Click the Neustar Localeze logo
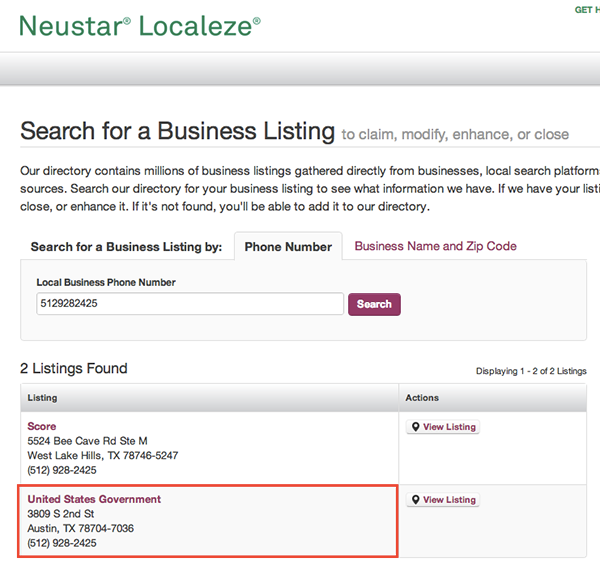The height and width of the screenshot is (562, 600). (x=140, y=25)
